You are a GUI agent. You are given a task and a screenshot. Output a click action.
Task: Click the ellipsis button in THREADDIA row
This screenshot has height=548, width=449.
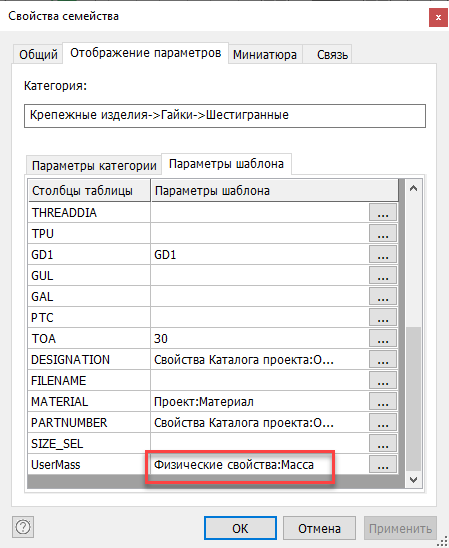pyautogui.click(x=383, y=212)
